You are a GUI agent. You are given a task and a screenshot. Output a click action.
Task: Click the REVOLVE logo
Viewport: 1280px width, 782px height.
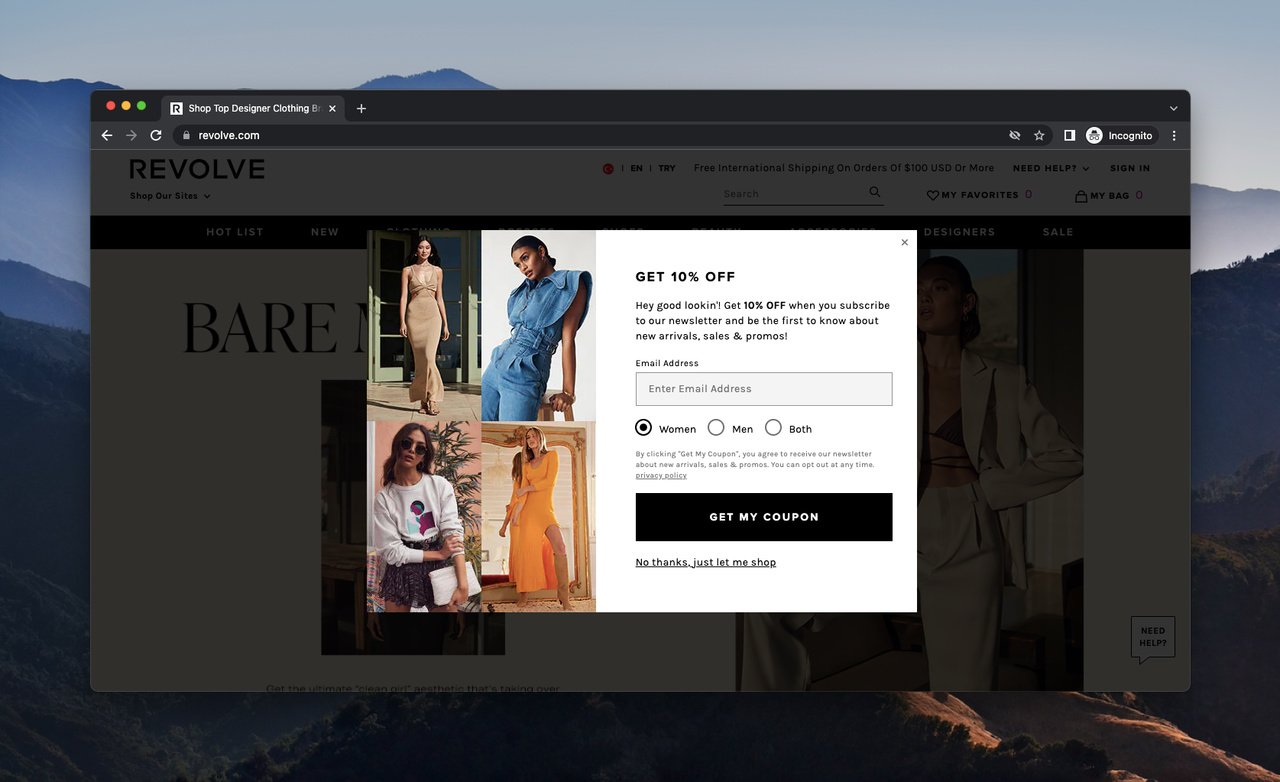pos(196,169)
